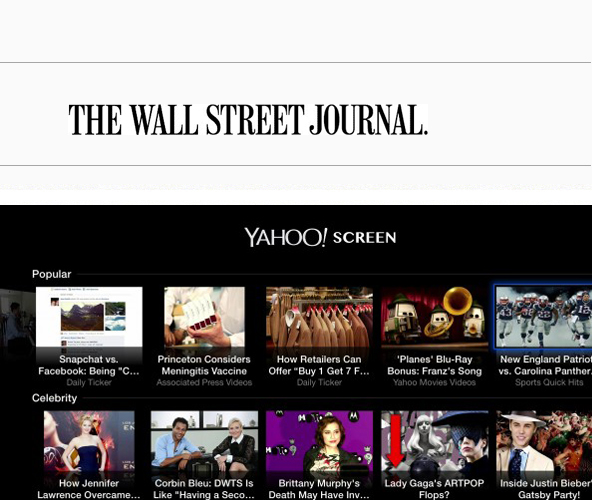Open Princeton Considers Meningitis Vaccine video
The height and width of the screenshot is (500, 592).
pos(204,317)
